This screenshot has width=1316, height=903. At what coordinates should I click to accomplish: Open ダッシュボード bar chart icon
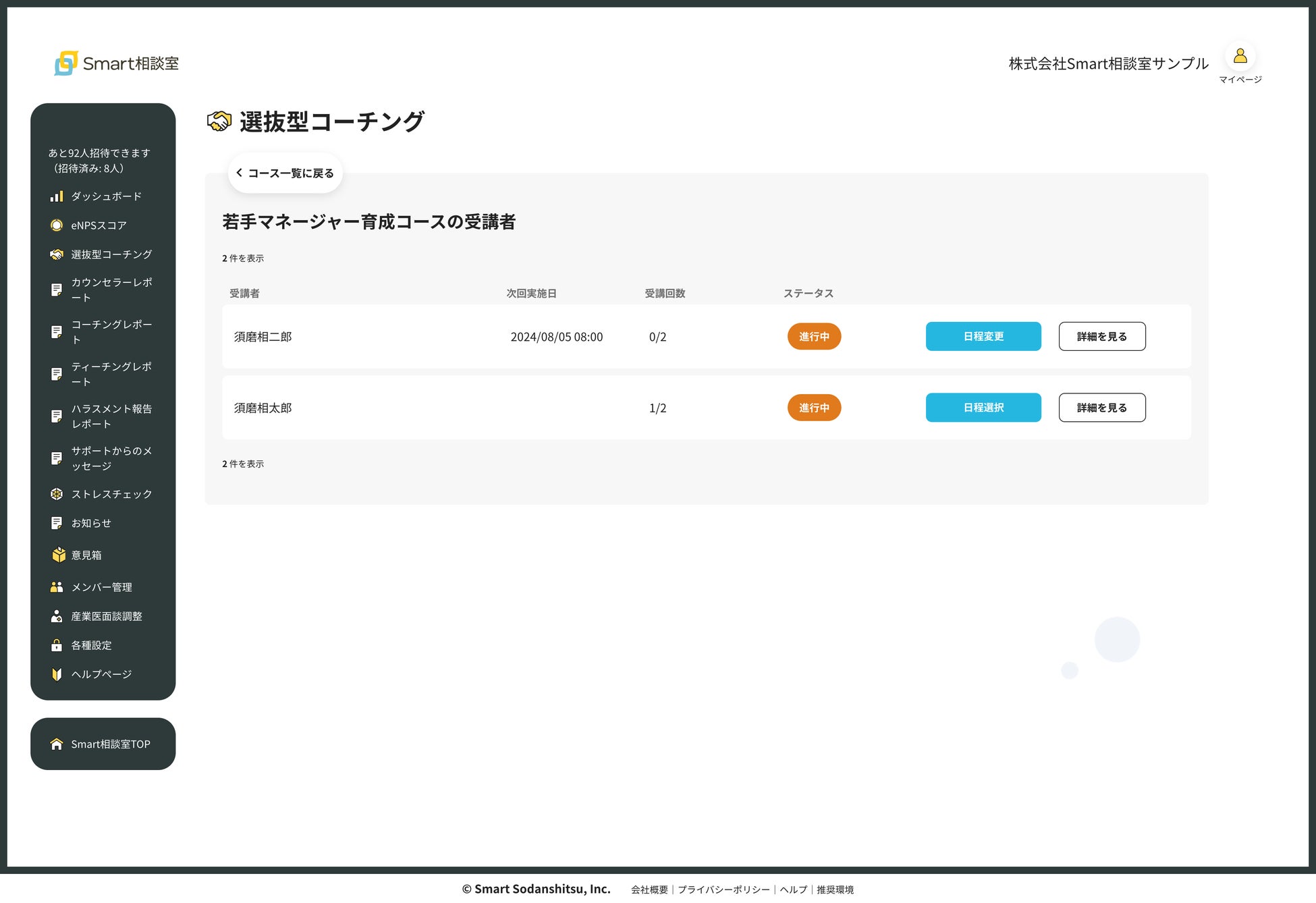pyautogui.click(x=57, y=196)
